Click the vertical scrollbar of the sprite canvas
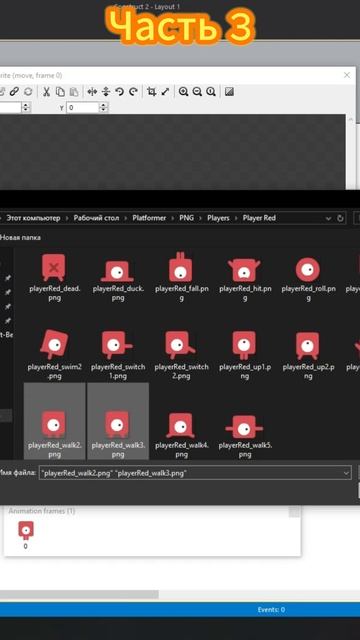The width and height of the screenshot is (360, 640). point(350,152)
